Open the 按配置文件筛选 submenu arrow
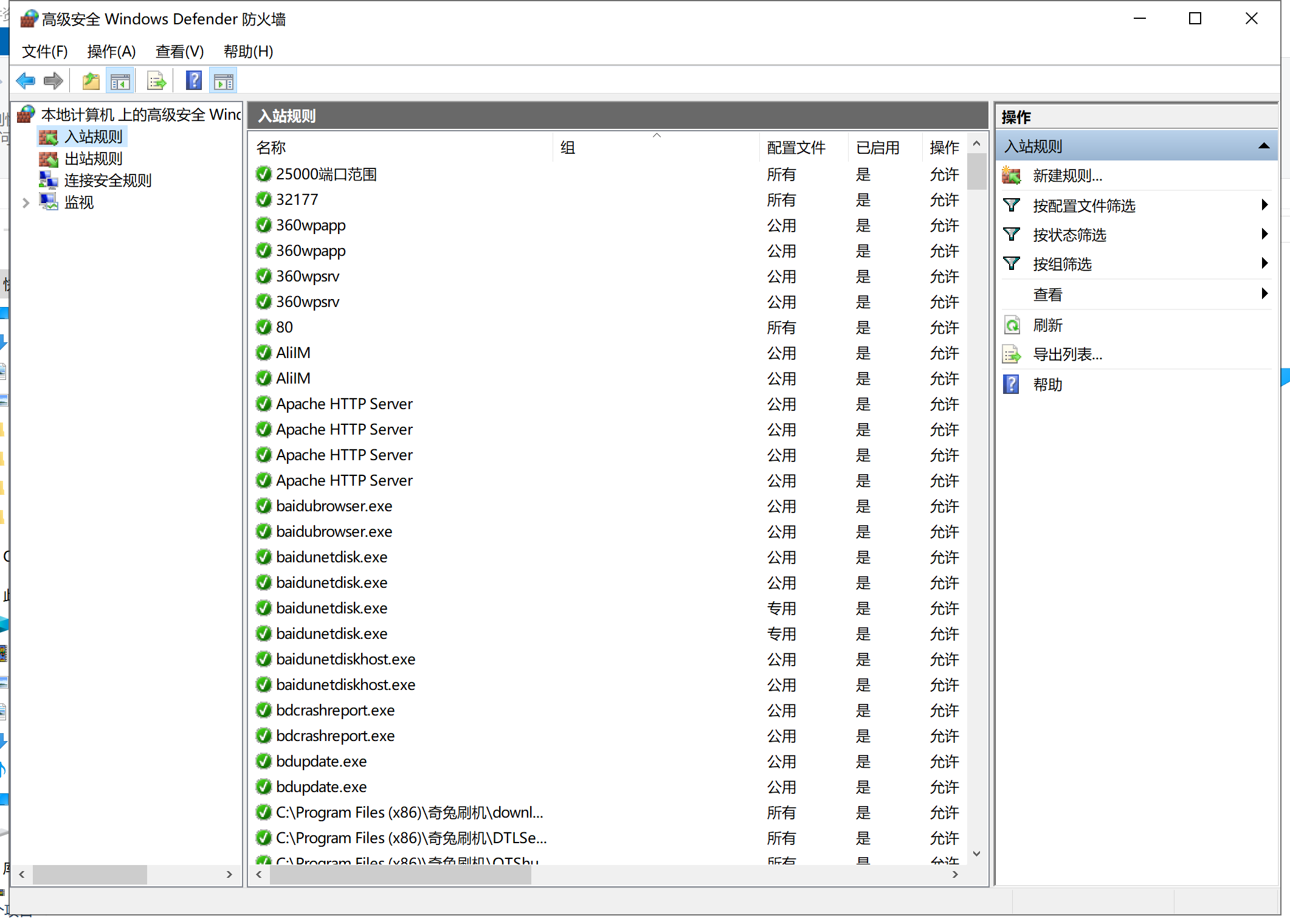The height and width of the screenshot is (924, 1290). 1264,205
